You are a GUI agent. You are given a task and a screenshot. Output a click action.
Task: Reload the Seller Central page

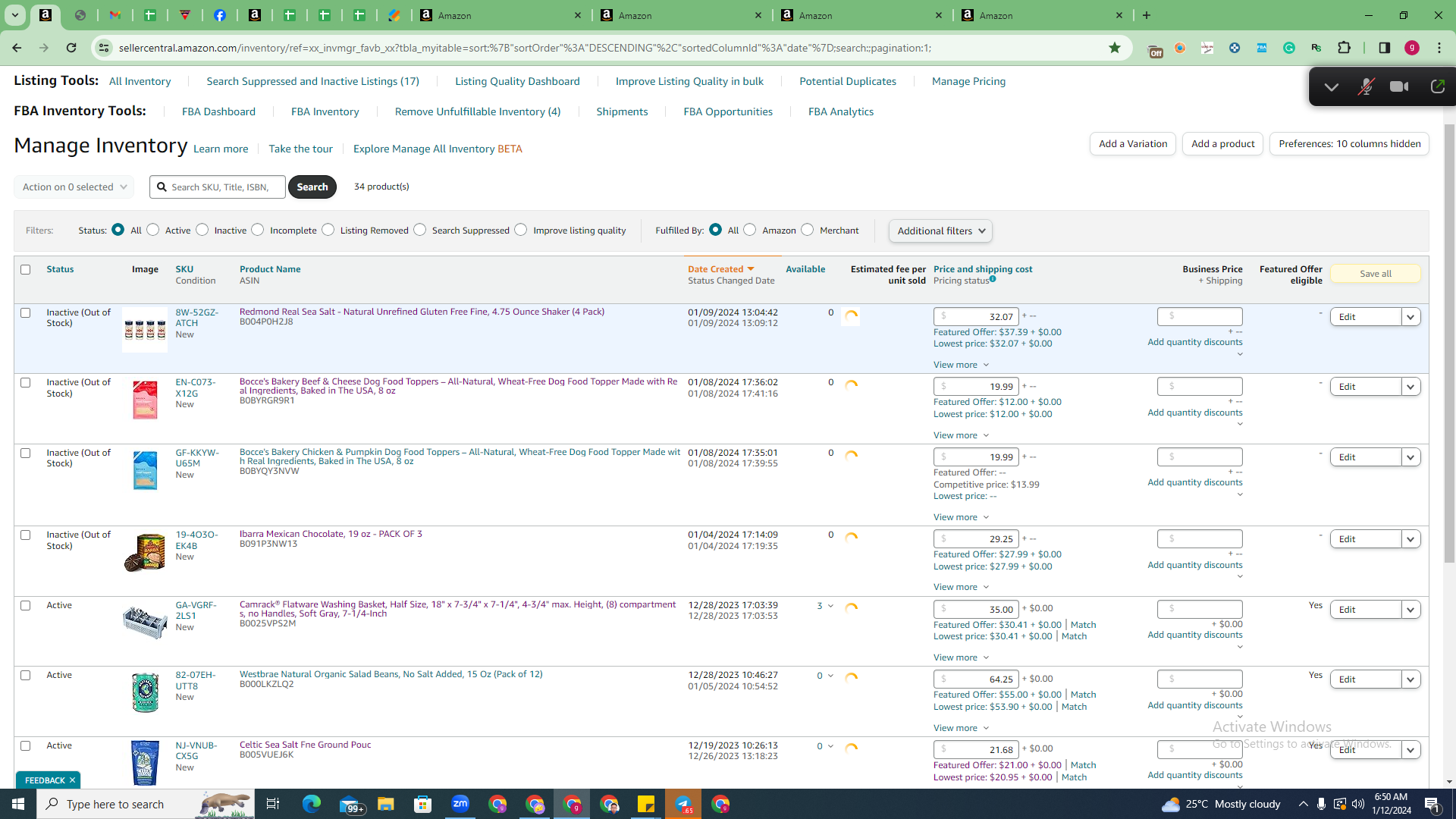click(x=71, y=48)
